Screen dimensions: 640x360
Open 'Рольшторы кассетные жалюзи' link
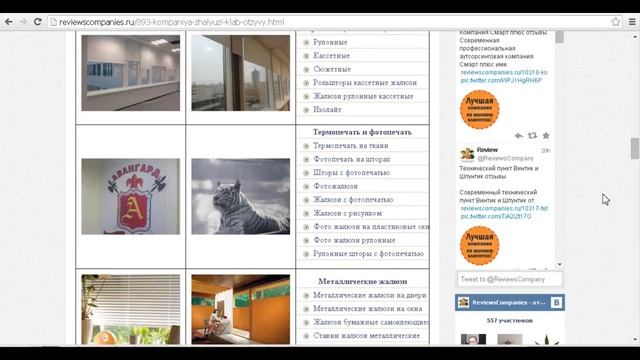click(x=365, y=82)
